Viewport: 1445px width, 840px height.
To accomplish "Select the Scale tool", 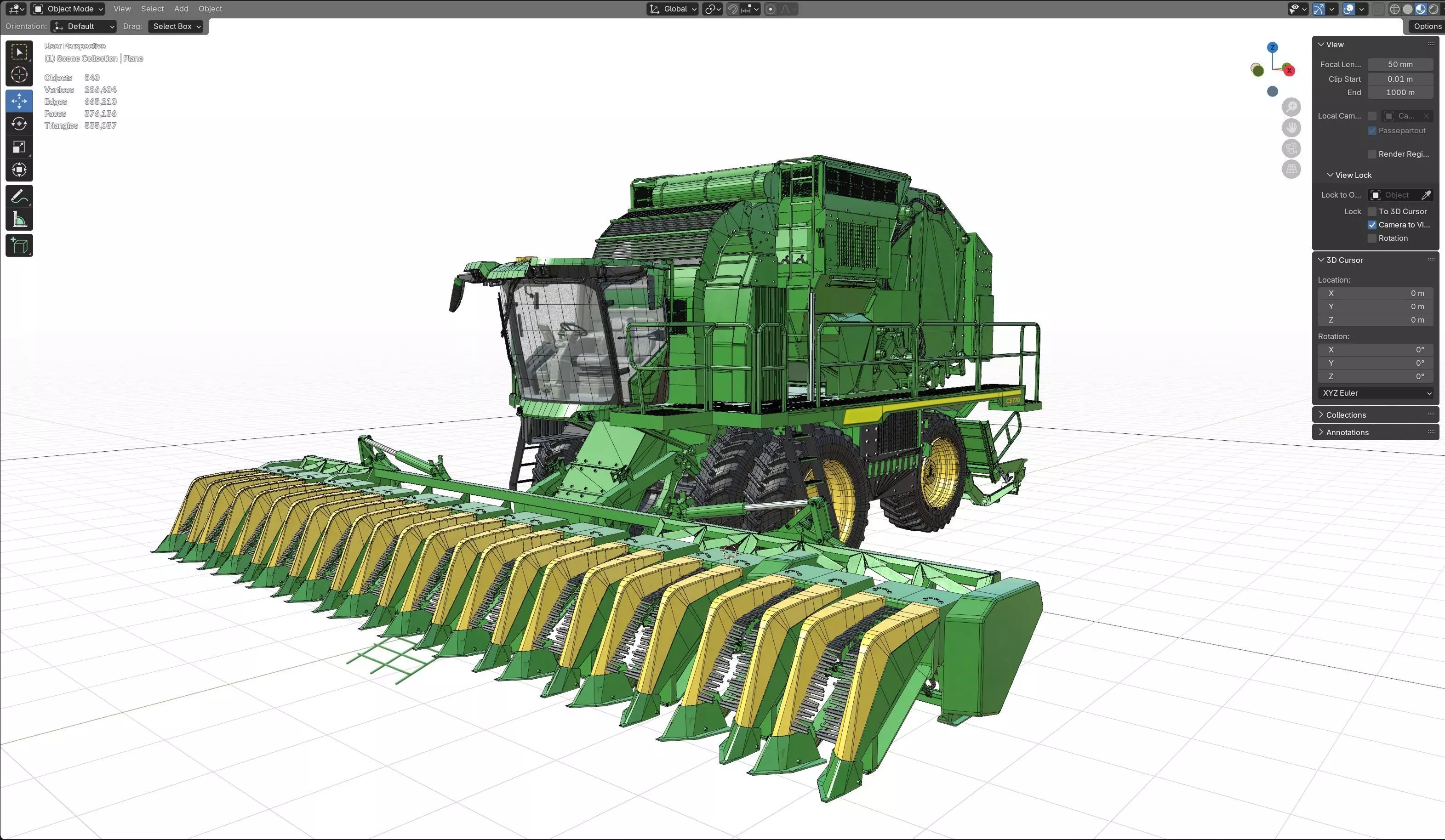I will click(x=19, y=147).
